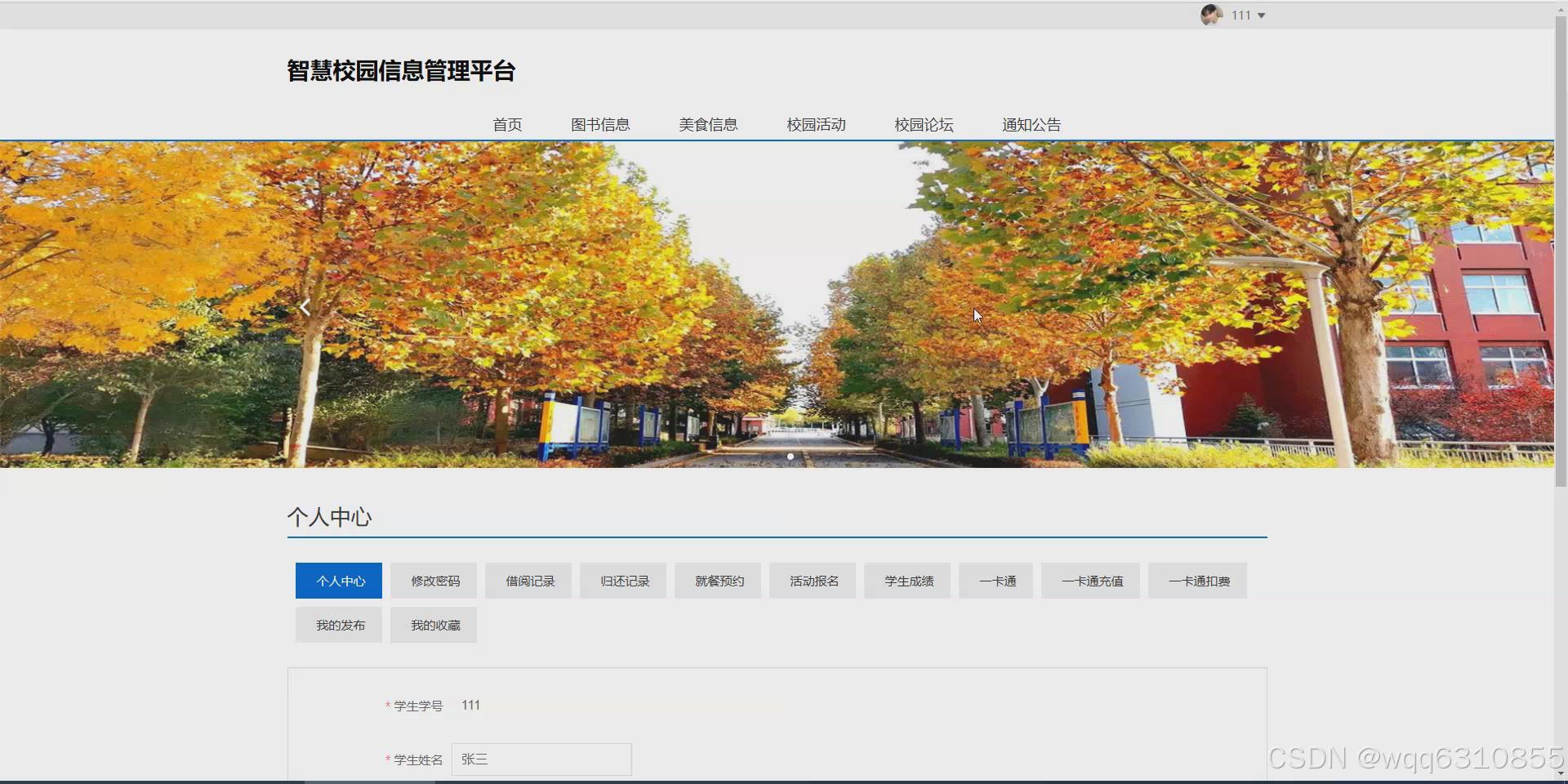The height and width of the screenshot is (784, 1568).
Task: Click the 我的收藏 button
Action: click(433, 624)
